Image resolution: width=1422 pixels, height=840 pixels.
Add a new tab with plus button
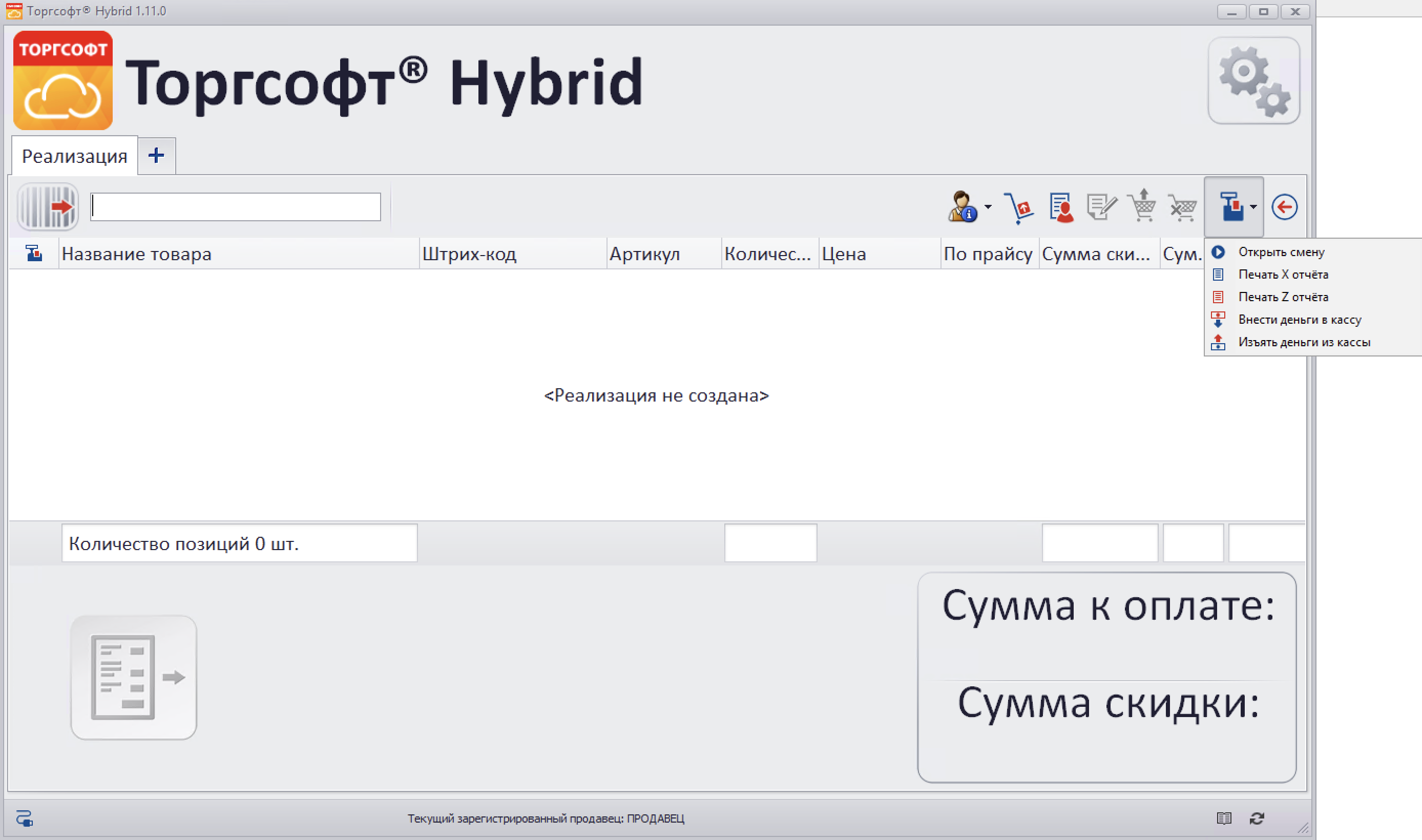tap(156, 156)
